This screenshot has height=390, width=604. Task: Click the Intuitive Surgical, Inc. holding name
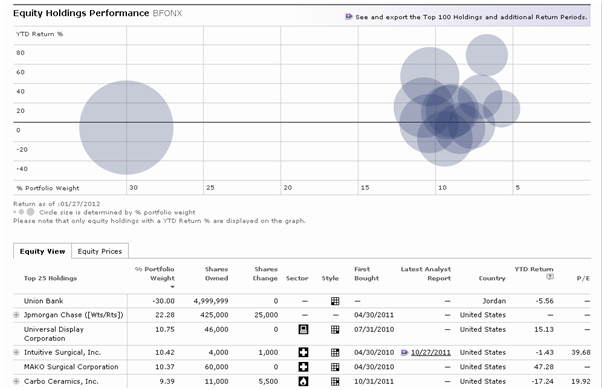62,352
